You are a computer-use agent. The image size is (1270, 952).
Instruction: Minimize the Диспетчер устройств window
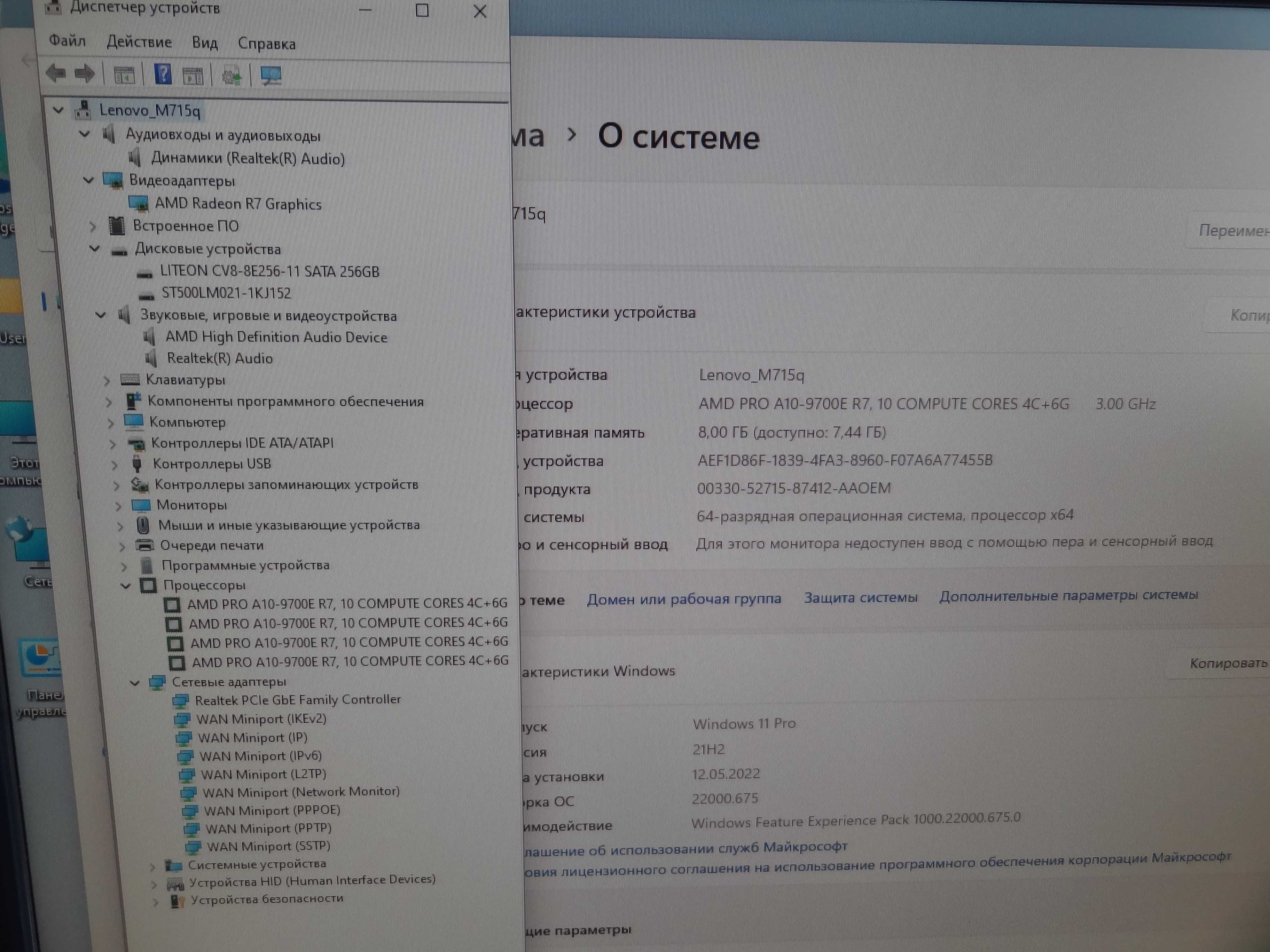(x=366, y=10)
